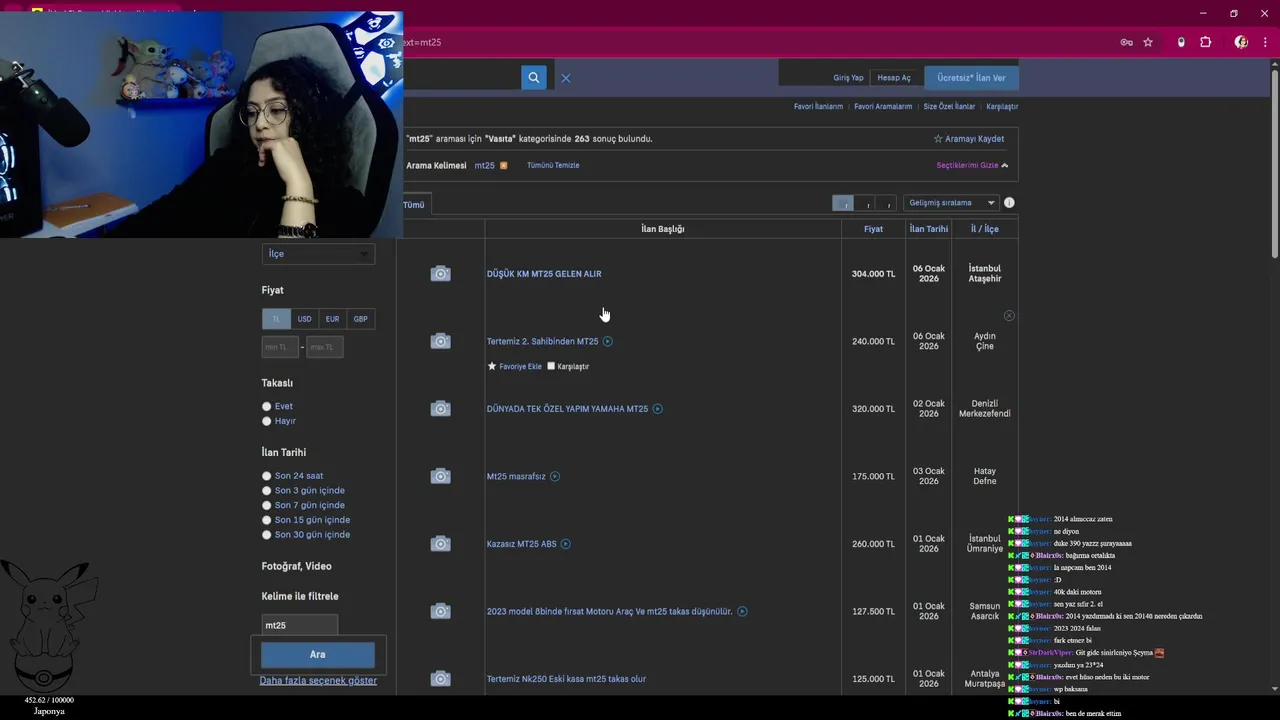Screen dimensions: 1280x720
Task: Open photo placeholder of DÜŞÜK KM MT25 listing
Action: click(x=440, y=274)
